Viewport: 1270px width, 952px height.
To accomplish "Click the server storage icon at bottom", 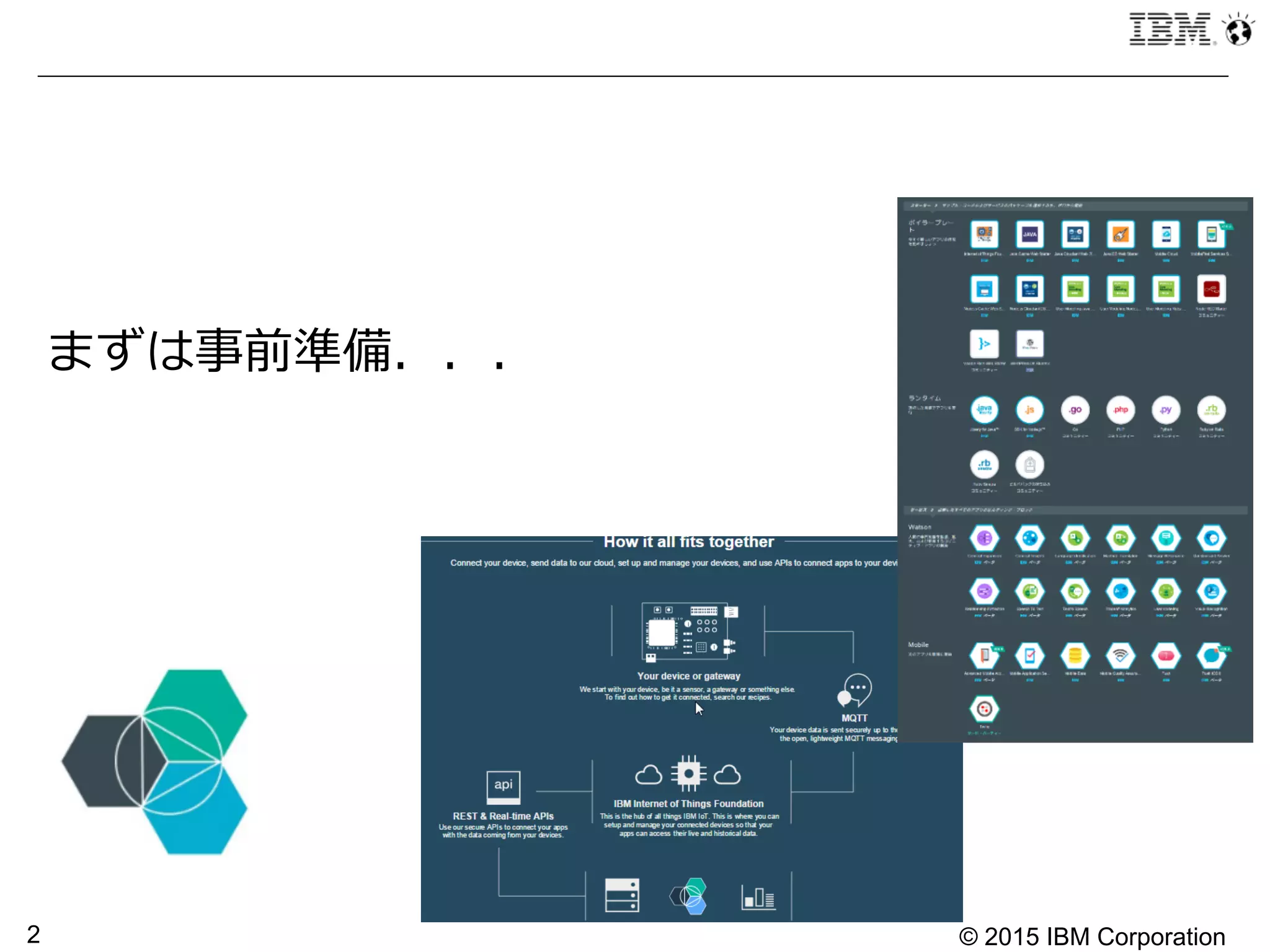I will (x=621, y=895).
